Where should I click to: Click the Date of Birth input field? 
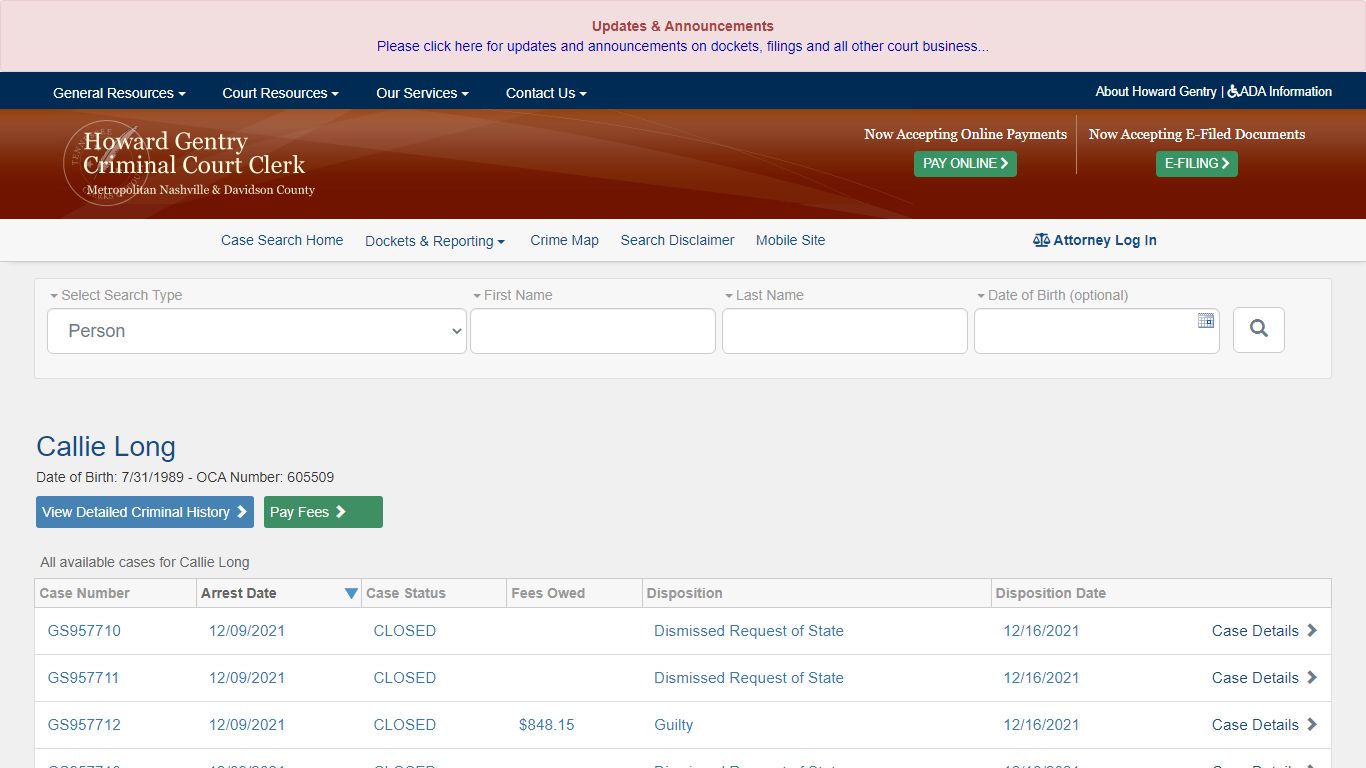(x=1097, y=331)
